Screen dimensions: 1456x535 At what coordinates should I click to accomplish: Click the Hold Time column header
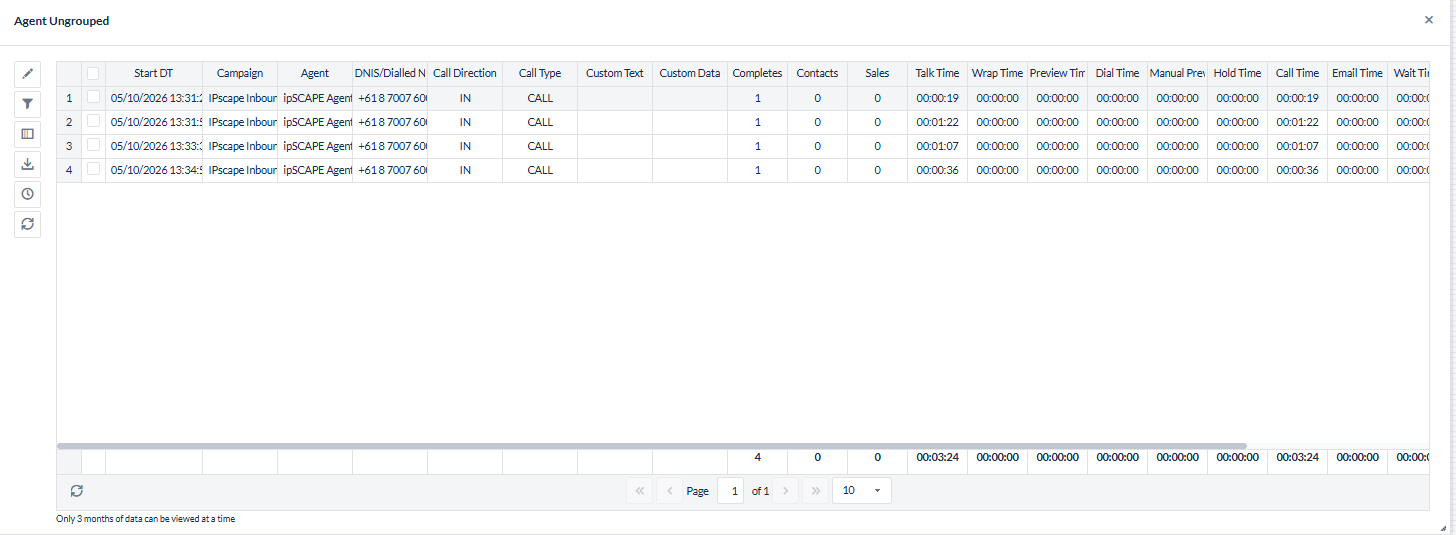pos(1237,73)
